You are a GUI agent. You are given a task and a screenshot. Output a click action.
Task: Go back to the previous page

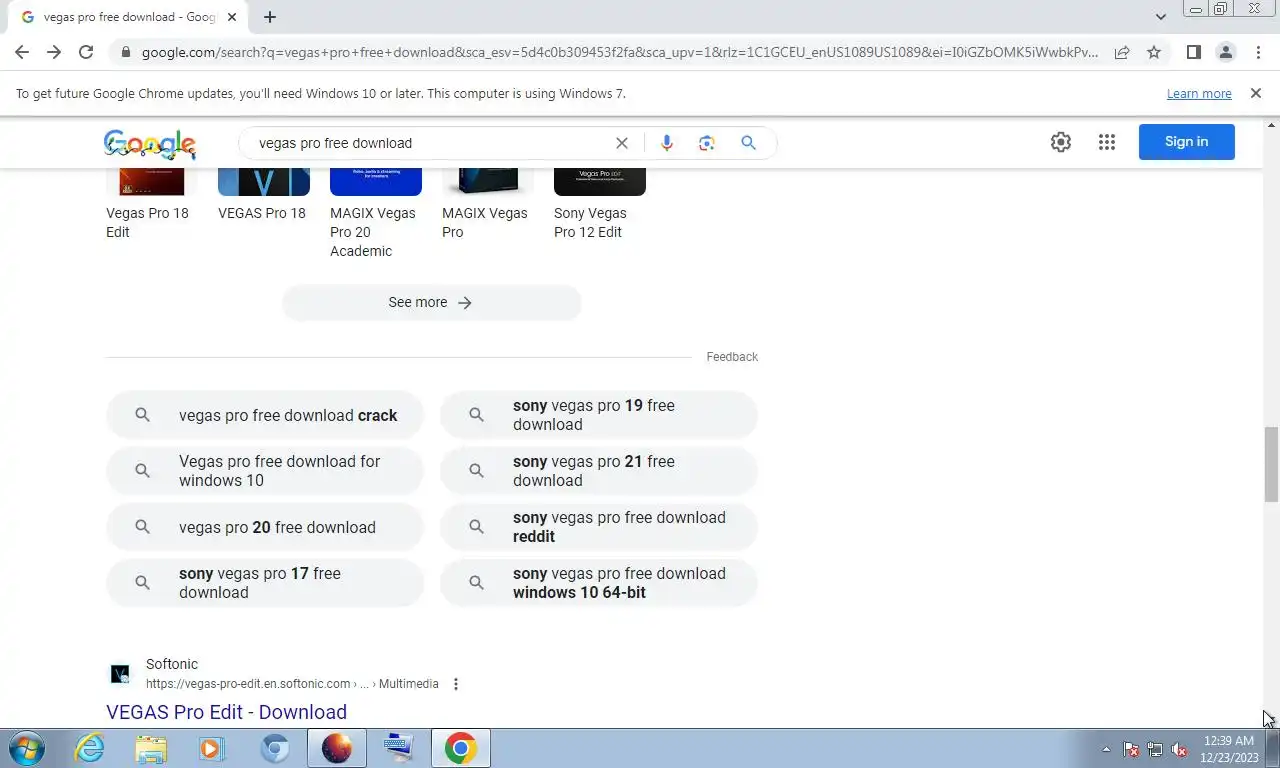click(22, 52)
